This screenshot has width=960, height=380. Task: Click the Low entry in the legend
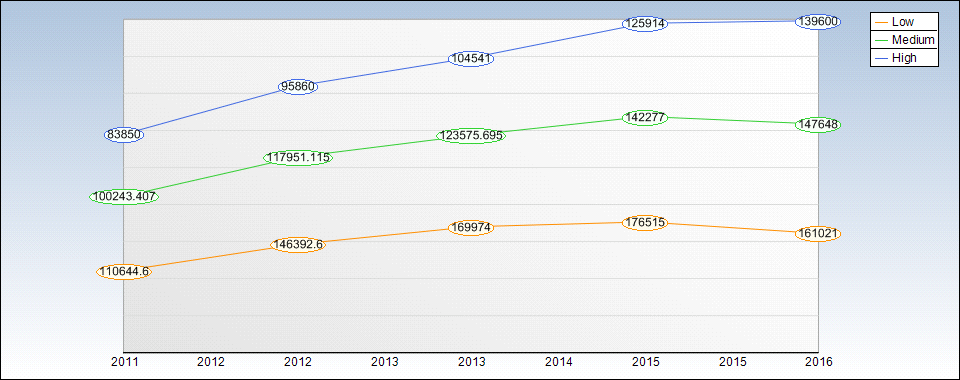[x=904, y=22]
